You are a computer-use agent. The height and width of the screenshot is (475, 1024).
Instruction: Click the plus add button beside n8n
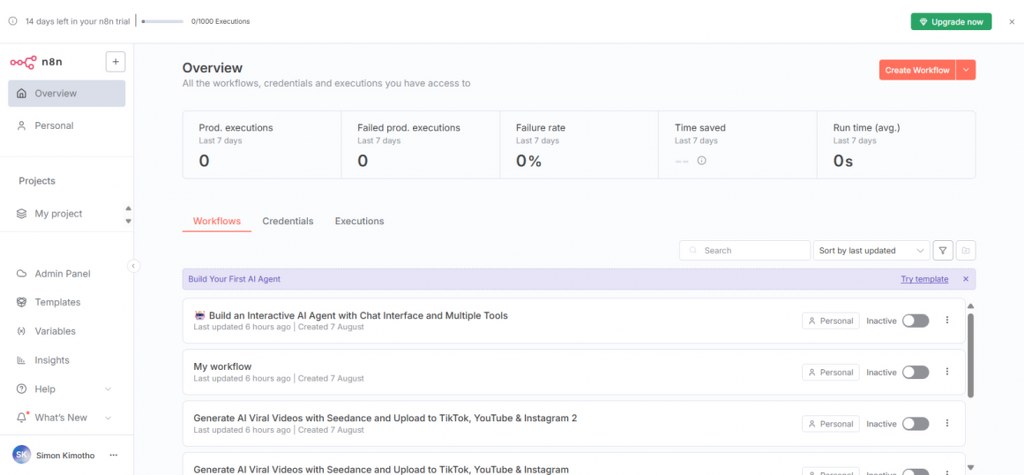click(x=116, y=62)
